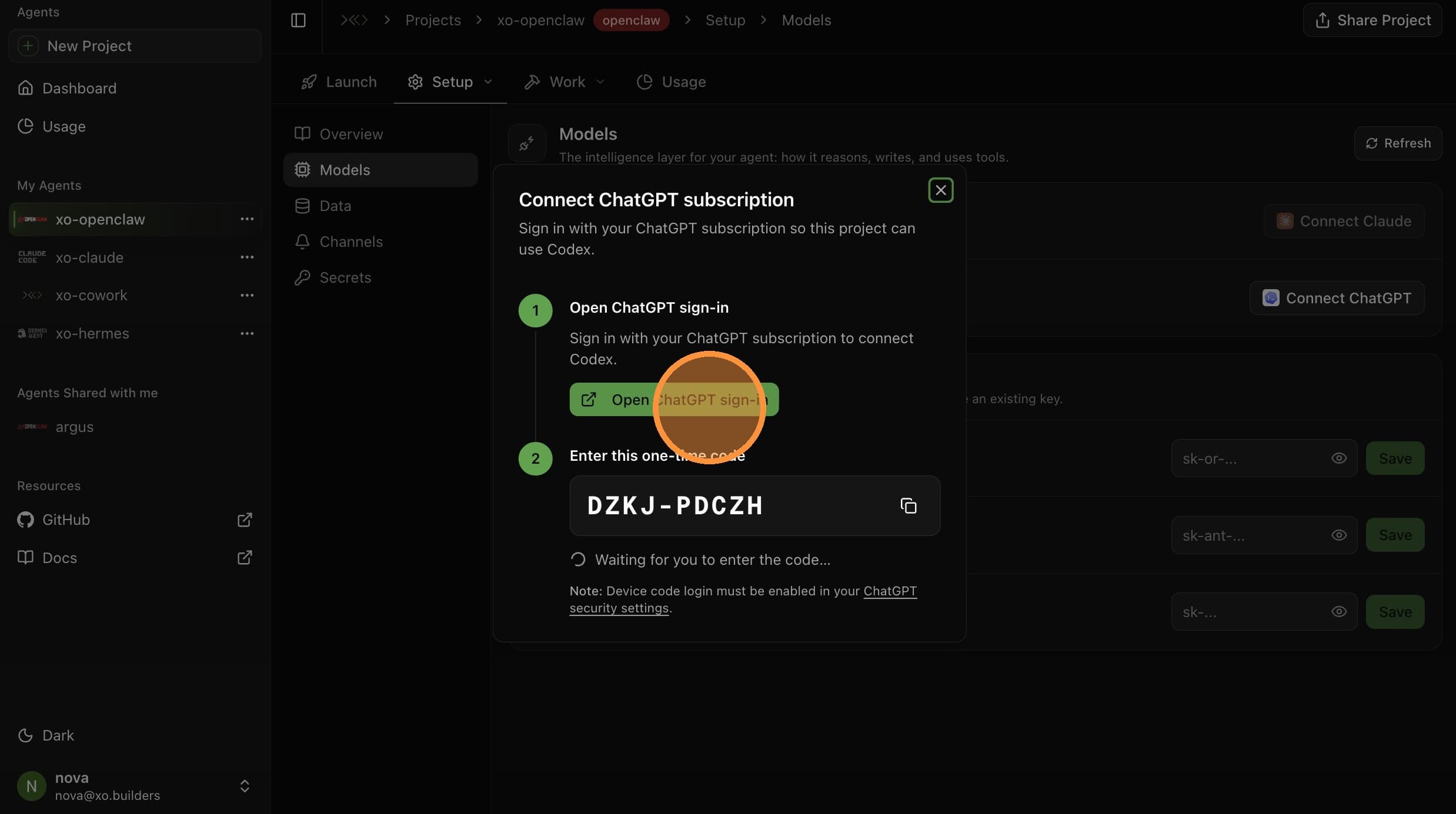Click xo-openclaw in the breadcrumb
The image size is (1456, 814).
coord(540,20)
